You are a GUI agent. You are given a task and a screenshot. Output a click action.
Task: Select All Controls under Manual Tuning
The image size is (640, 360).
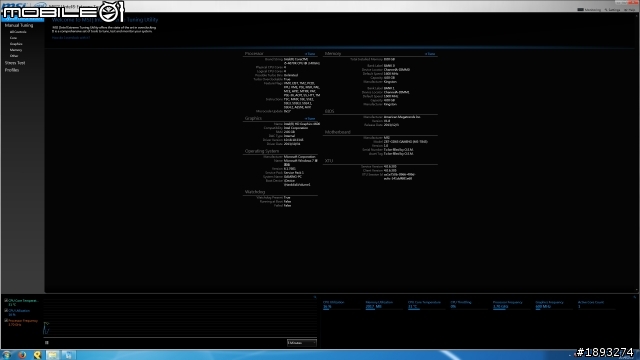pyautogui.click(x=18, y=32)
